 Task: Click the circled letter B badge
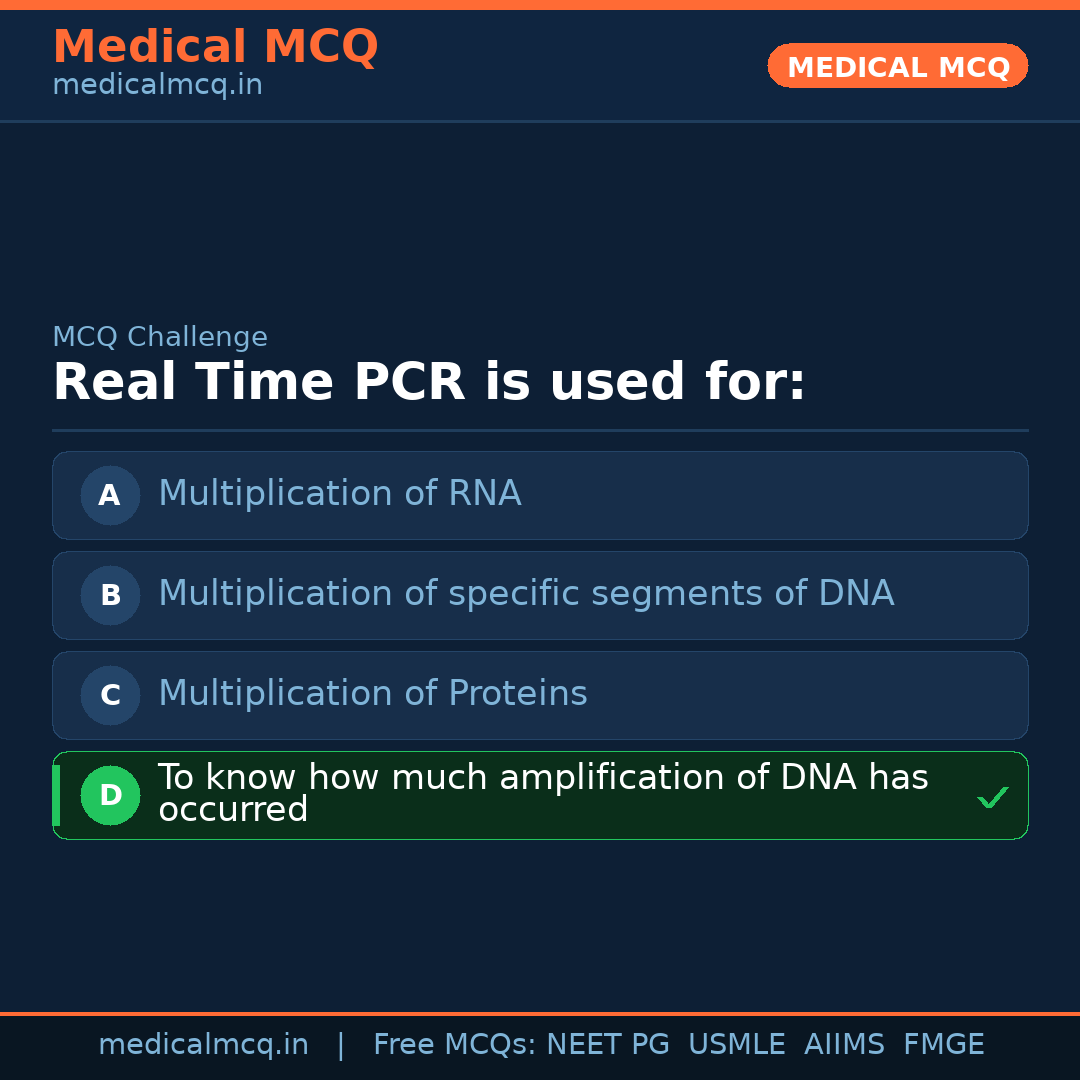coord(110,595)
